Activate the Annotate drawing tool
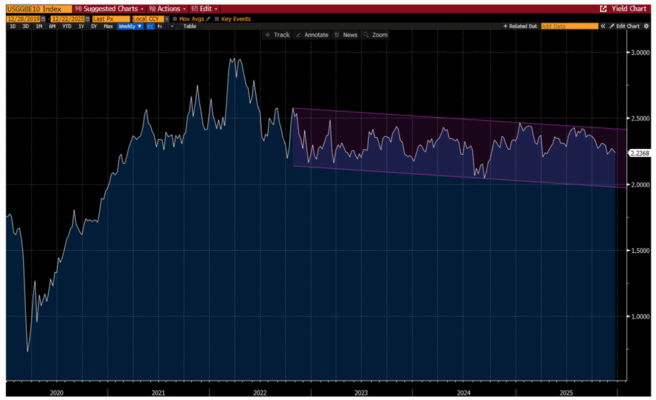The image size is (656, 400). pos(312,35)
